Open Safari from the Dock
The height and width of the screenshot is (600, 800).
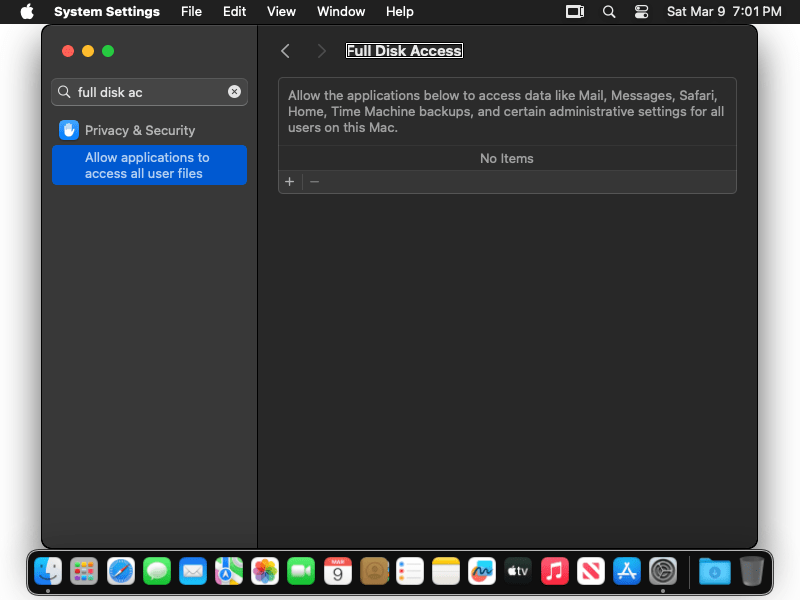(x=121, y=571)
